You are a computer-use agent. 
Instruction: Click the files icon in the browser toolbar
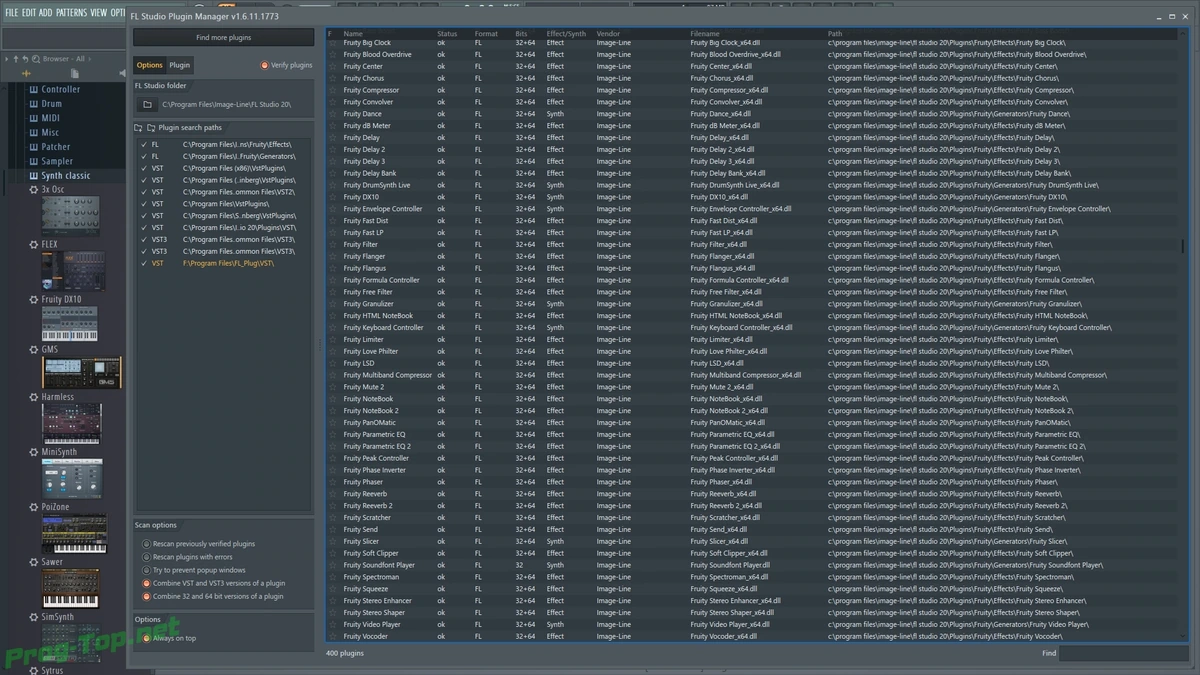point(75,73)
